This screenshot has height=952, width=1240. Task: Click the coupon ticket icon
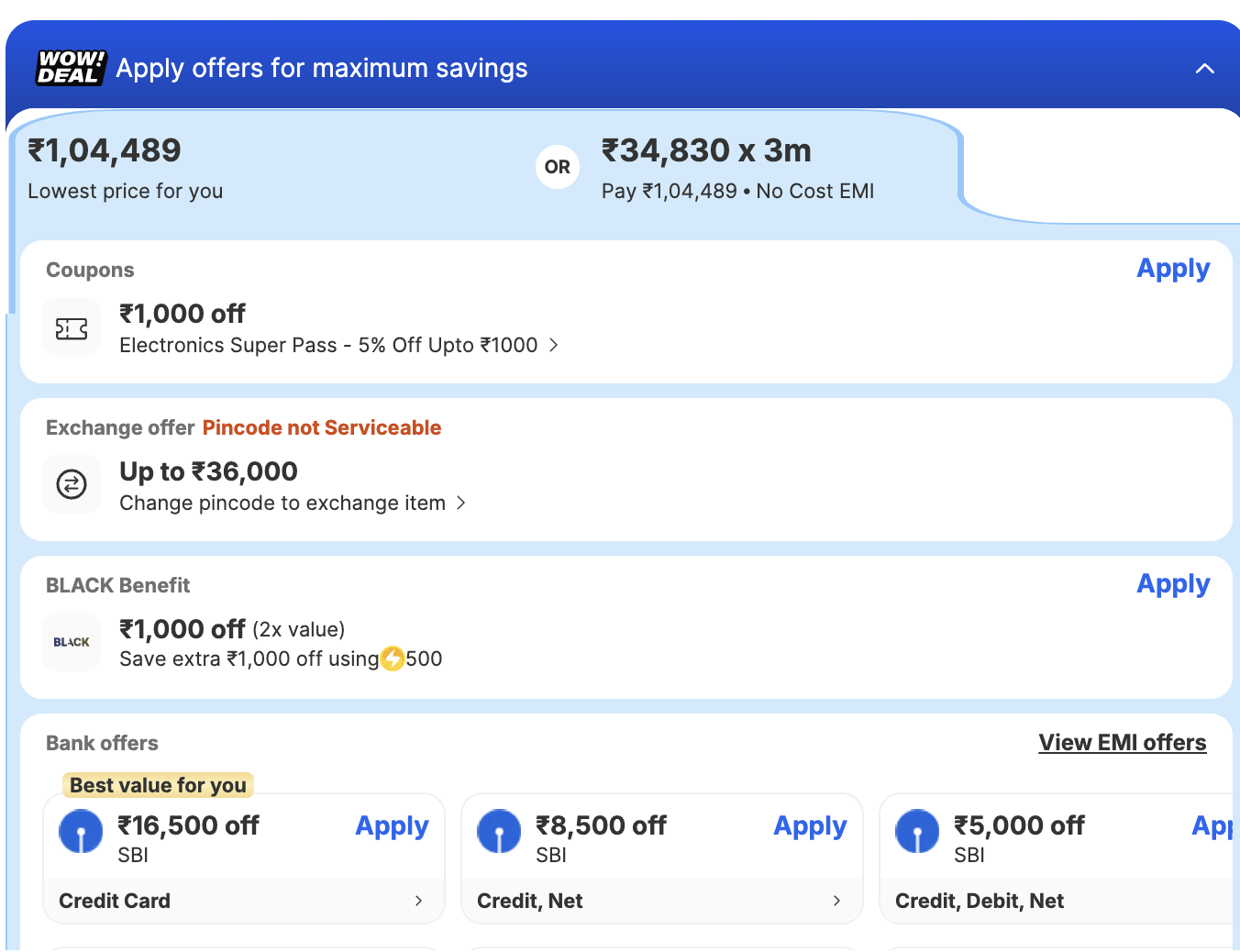point(72,328)
